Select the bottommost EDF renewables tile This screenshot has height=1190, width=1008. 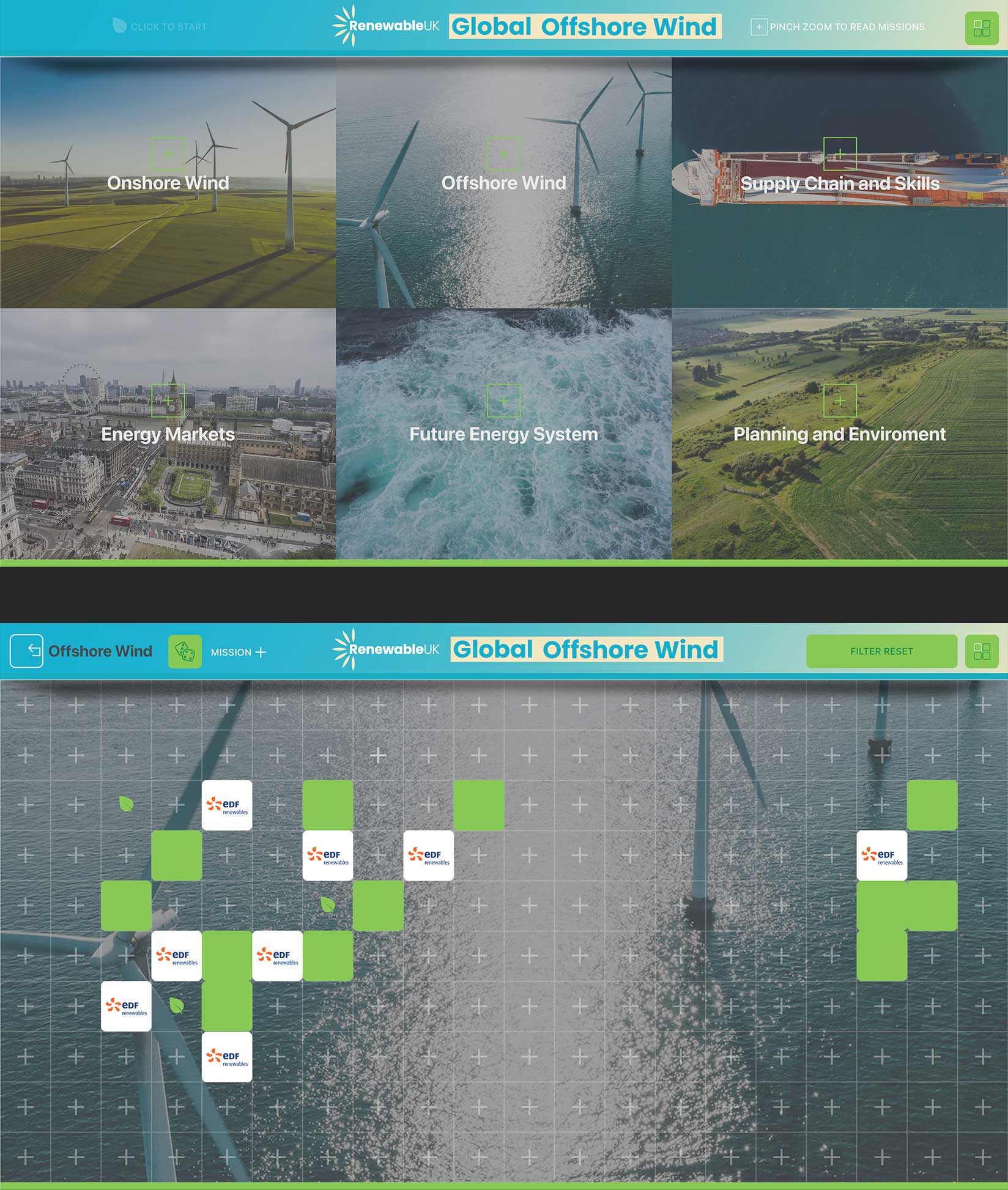pos(226,1057)
